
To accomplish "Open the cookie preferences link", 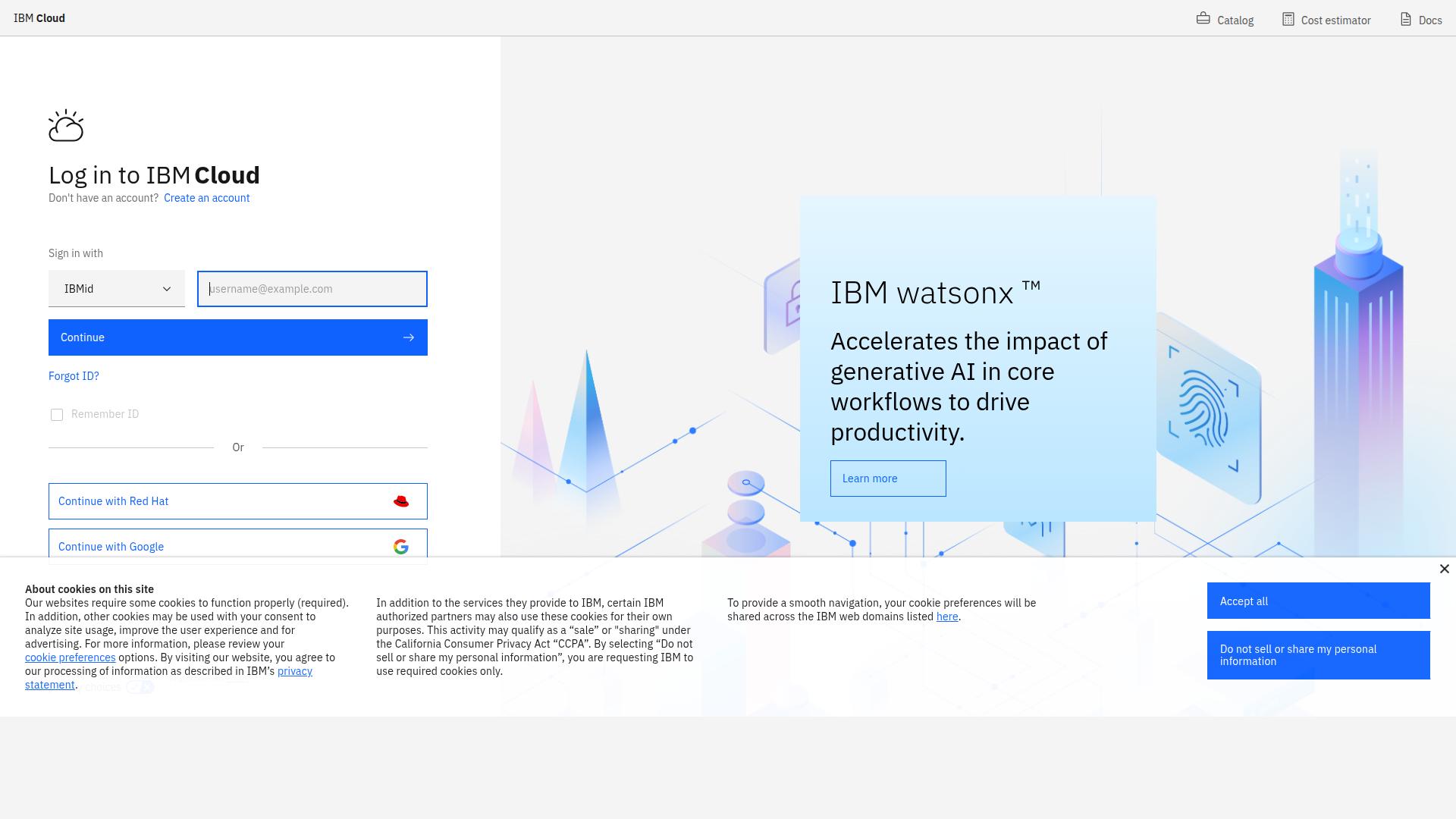I will pos(70,657).
